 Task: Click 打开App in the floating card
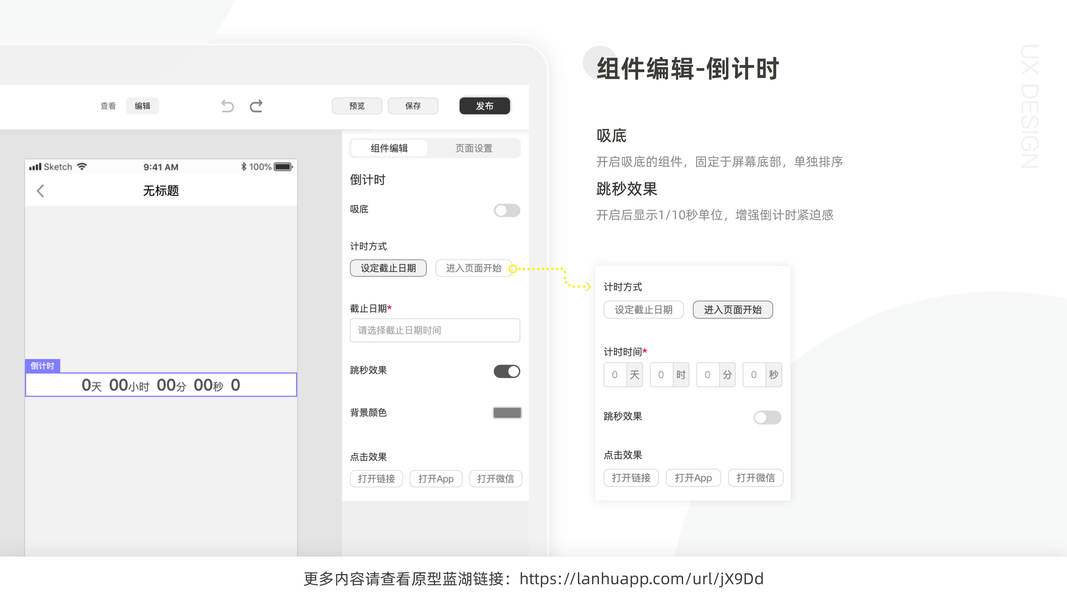click(x=693, y=478)
